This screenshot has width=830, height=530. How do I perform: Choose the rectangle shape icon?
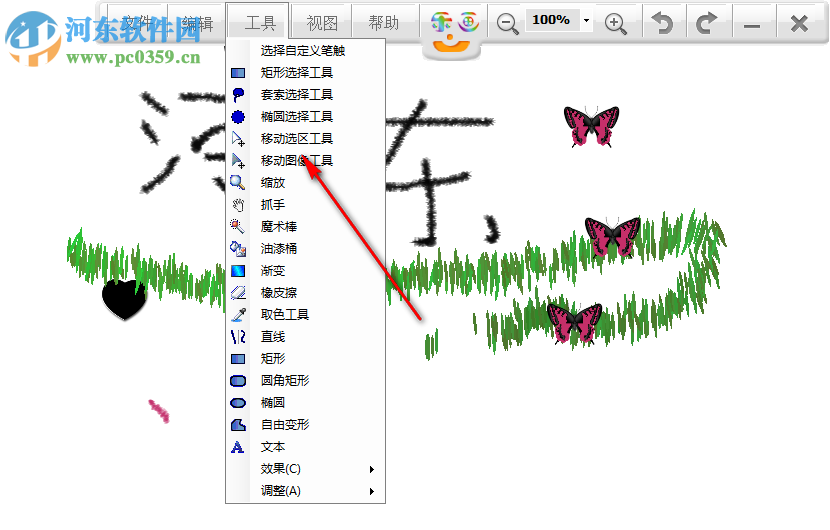click(238, 359)
